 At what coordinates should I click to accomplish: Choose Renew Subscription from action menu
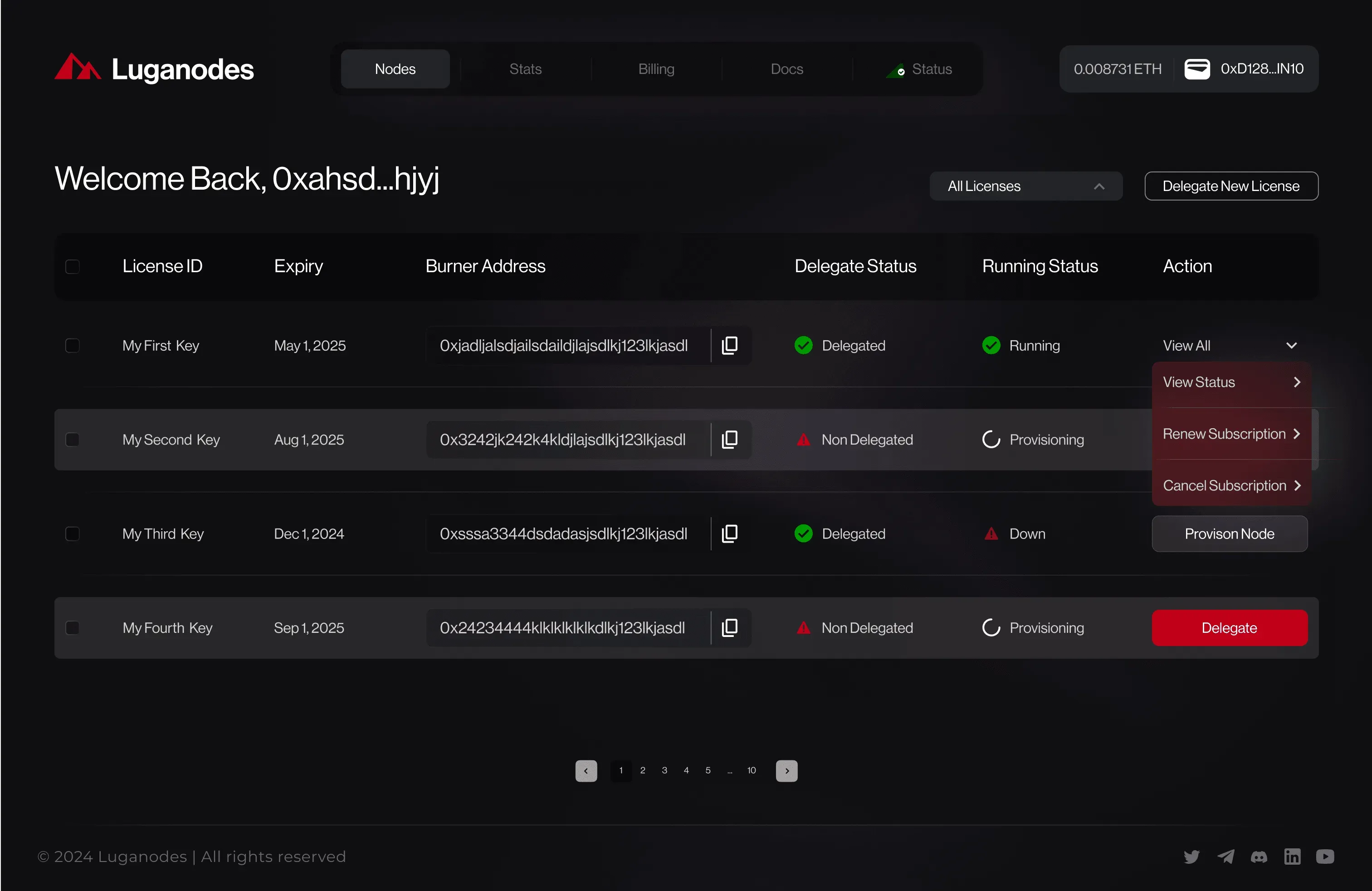tap(1232, 434)
